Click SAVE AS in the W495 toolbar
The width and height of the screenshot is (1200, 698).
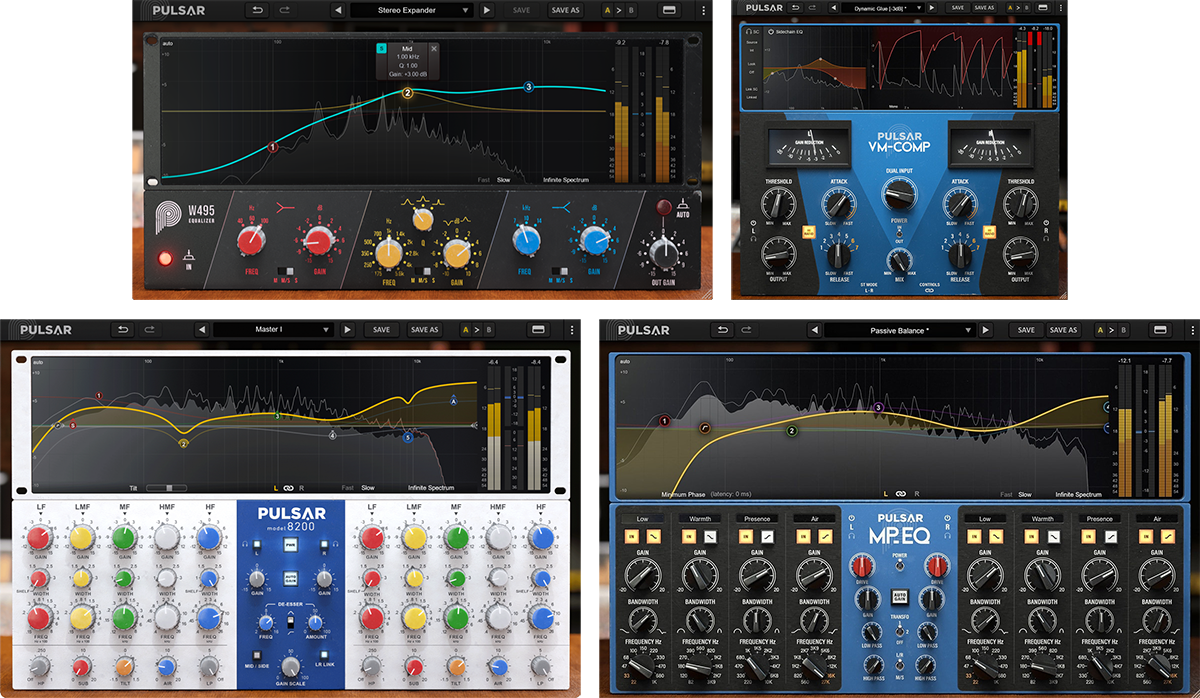click(x=565, y=10)
